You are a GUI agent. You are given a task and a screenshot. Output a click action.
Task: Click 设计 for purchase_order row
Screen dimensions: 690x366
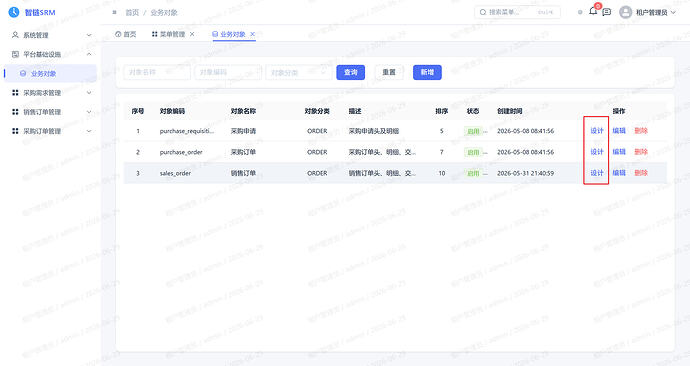(x=597, y=152)
